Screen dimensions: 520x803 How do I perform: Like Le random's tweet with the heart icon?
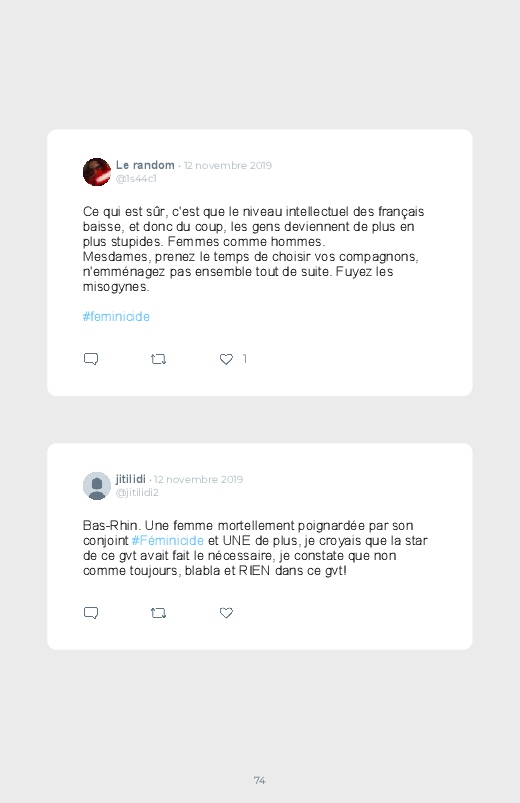(x=226, y=360)
